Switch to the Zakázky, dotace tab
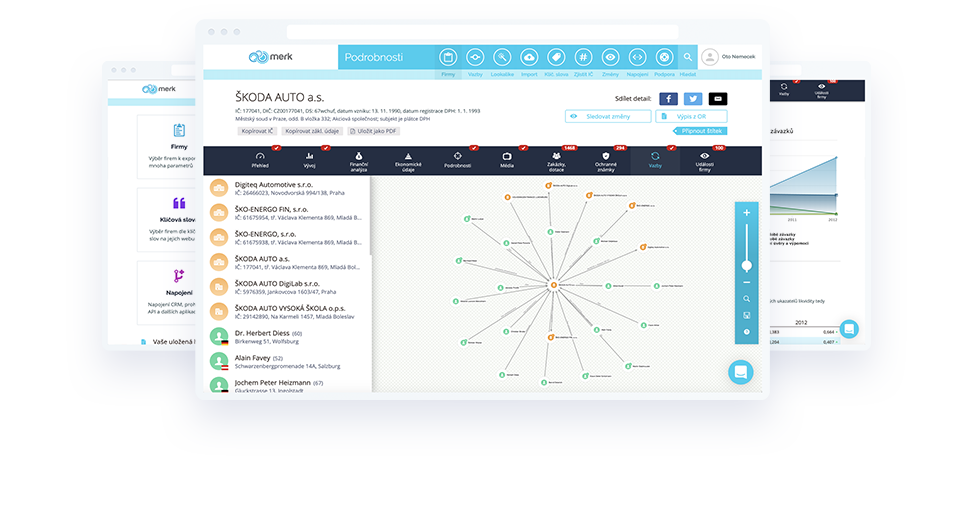Viewport: 977px width, 507px height. click(x=556, y=161)
